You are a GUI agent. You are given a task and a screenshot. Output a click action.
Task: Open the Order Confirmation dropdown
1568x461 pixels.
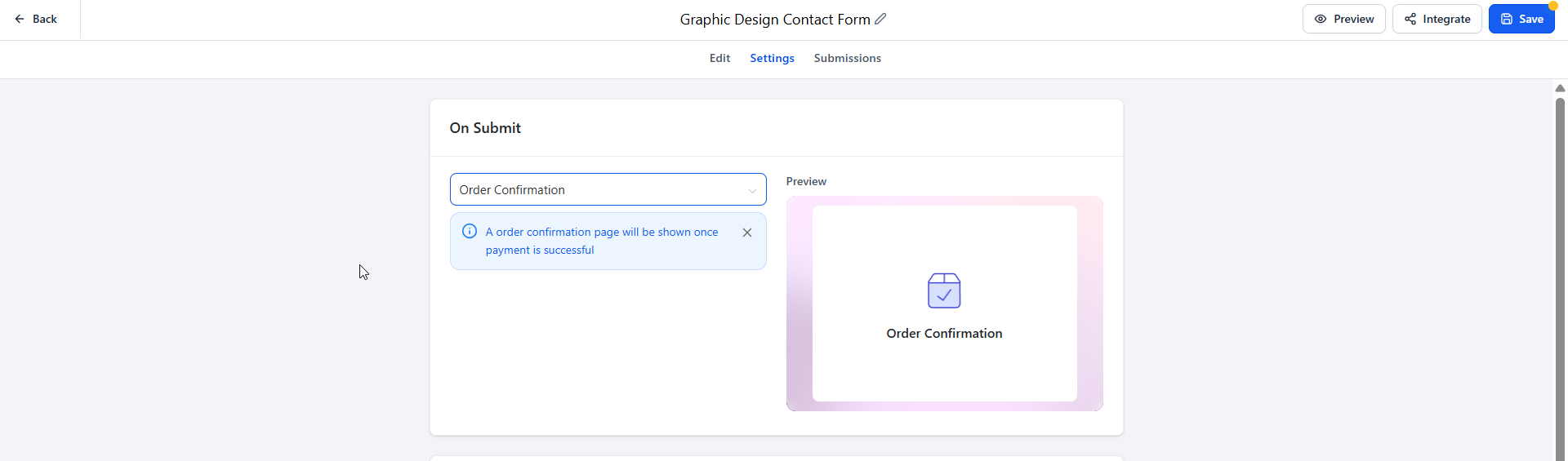[608, 189]
